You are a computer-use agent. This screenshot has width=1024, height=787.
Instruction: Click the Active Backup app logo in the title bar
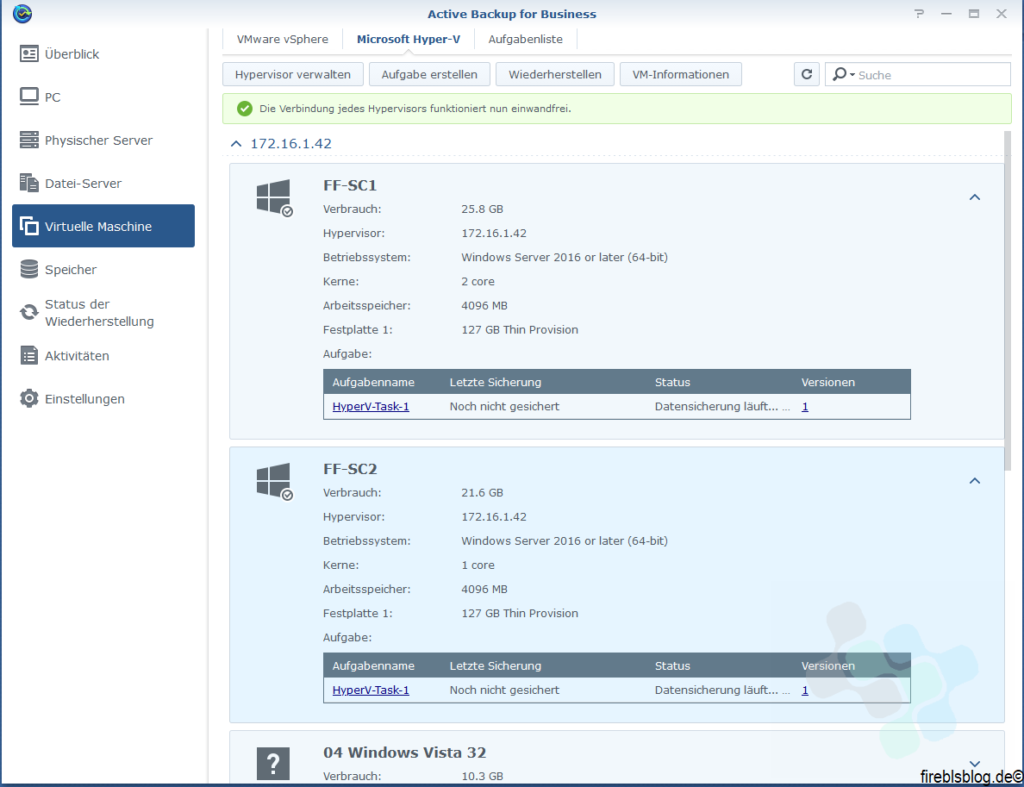click(22, 13)
